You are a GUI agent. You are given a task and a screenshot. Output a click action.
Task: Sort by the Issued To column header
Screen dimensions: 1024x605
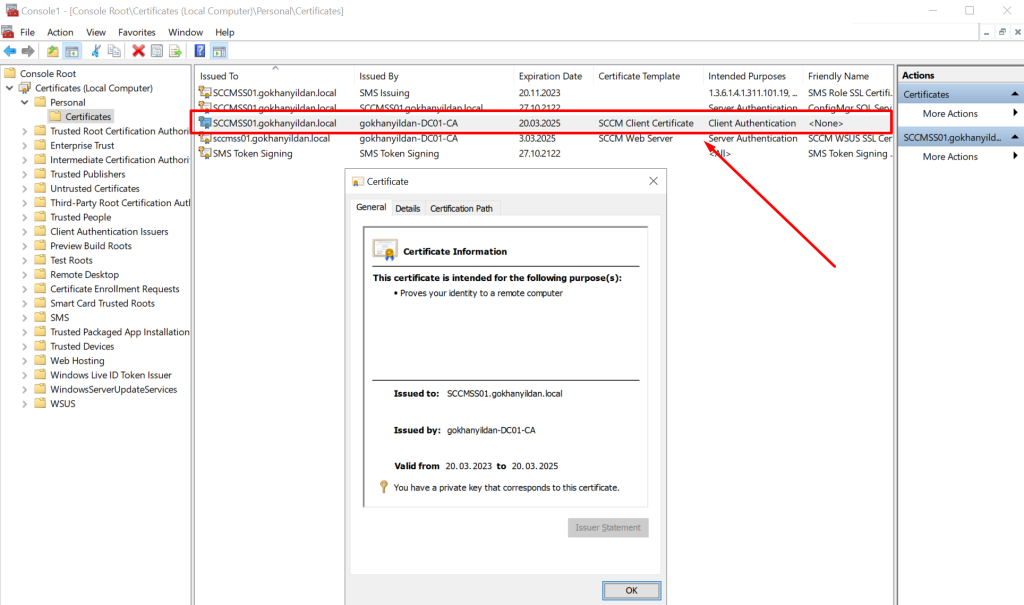(274, 76)
